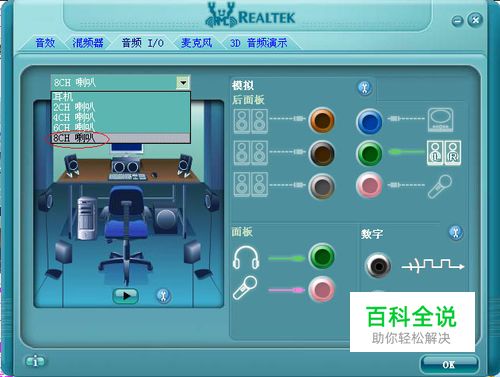Click the gray rear panel jack

tap(322, 186)
